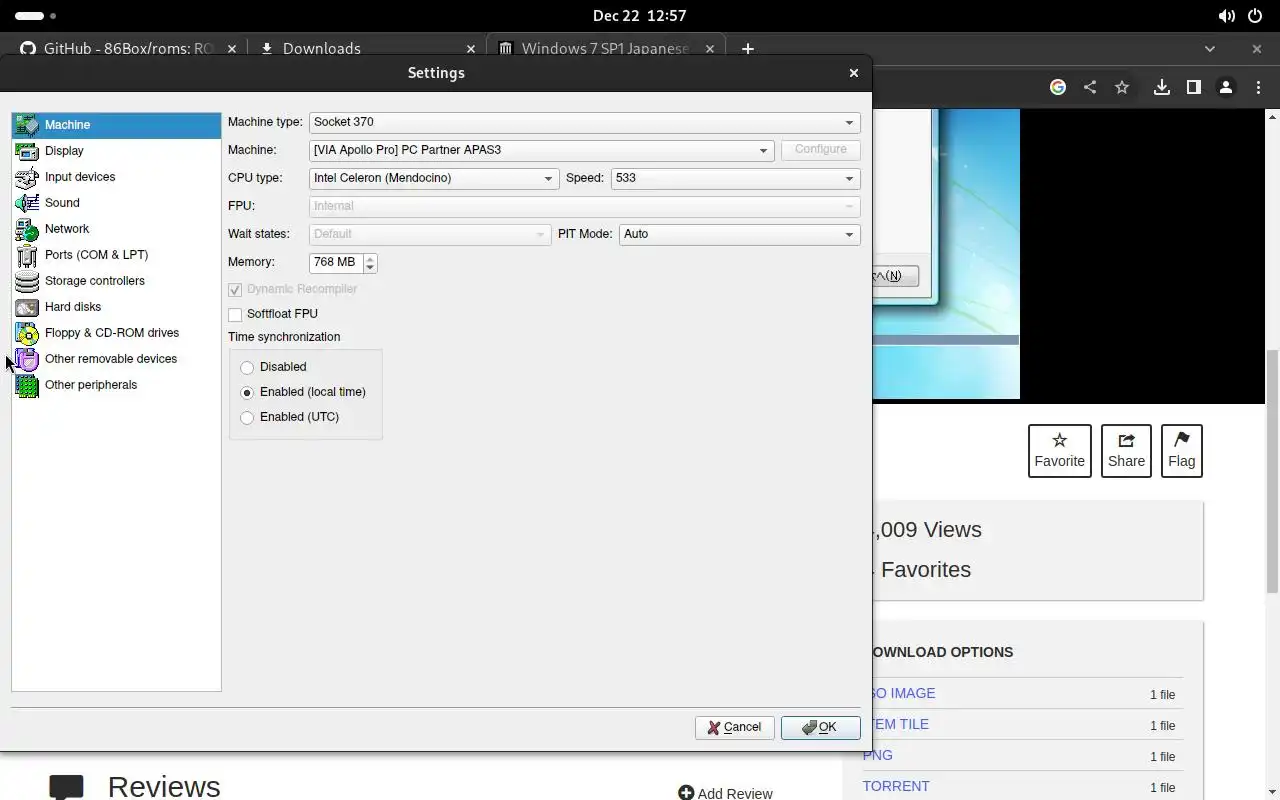The height and width of the screenshot is (800, 1280).
Task: Open a new browser tab
Action: pos(747,48)
